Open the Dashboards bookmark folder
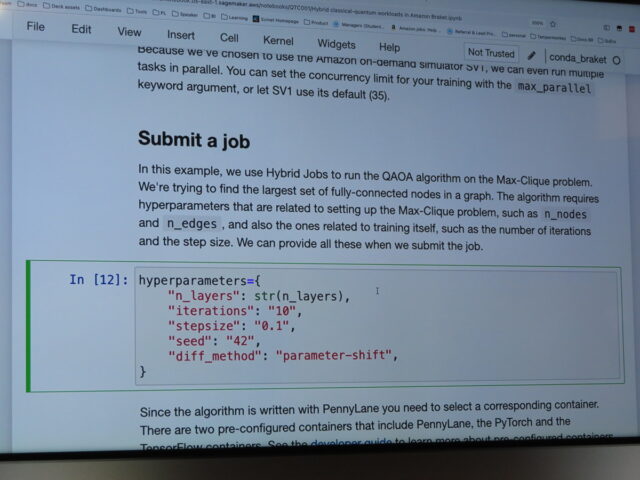This screenshot has width=640, height=480. coord(103,9)
